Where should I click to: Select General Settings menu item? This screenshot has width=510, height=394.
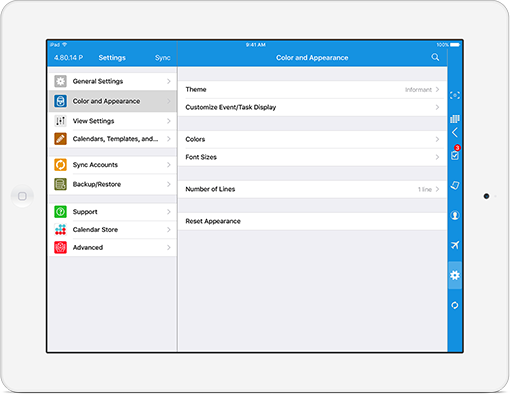pyautogui.click(x=113, y=81)
